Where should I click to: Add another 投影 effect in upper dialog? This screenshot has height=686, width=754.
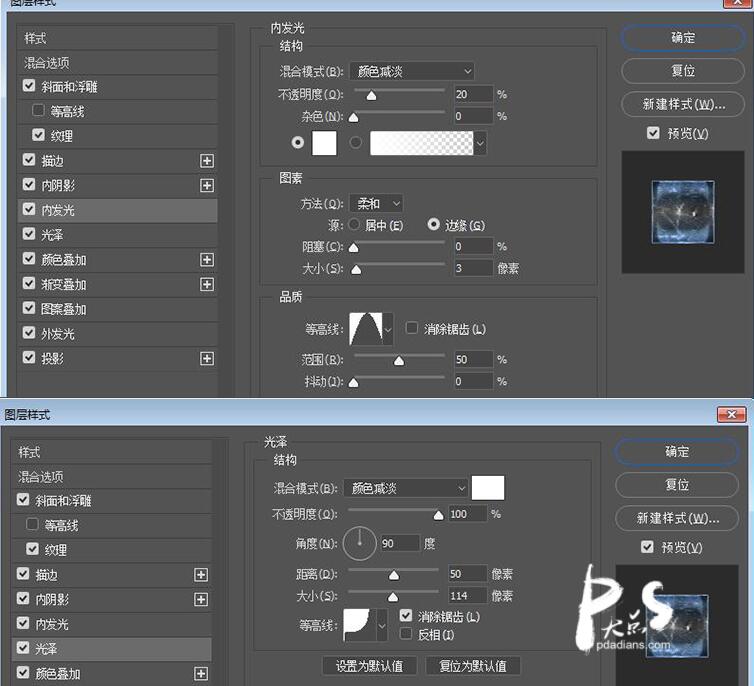[x=207, y=359]
